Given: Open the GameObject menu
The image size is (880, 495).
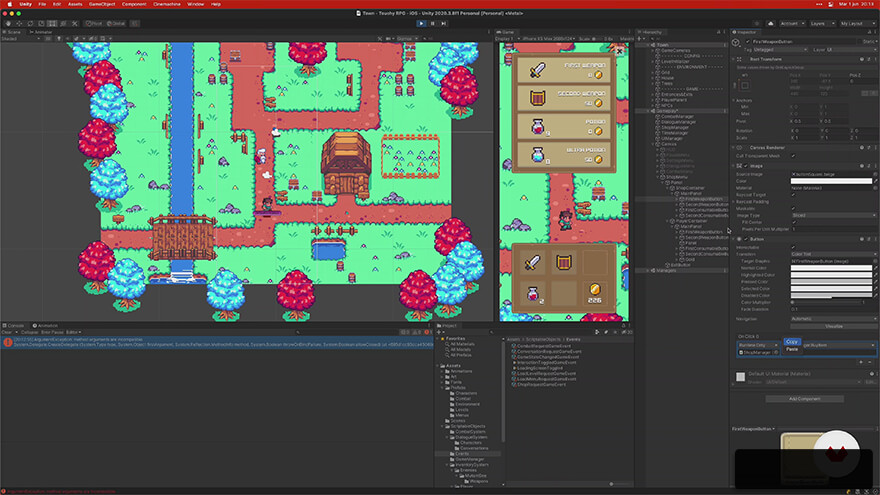Looking at the screenshot, I should click(x=101, y=4).
